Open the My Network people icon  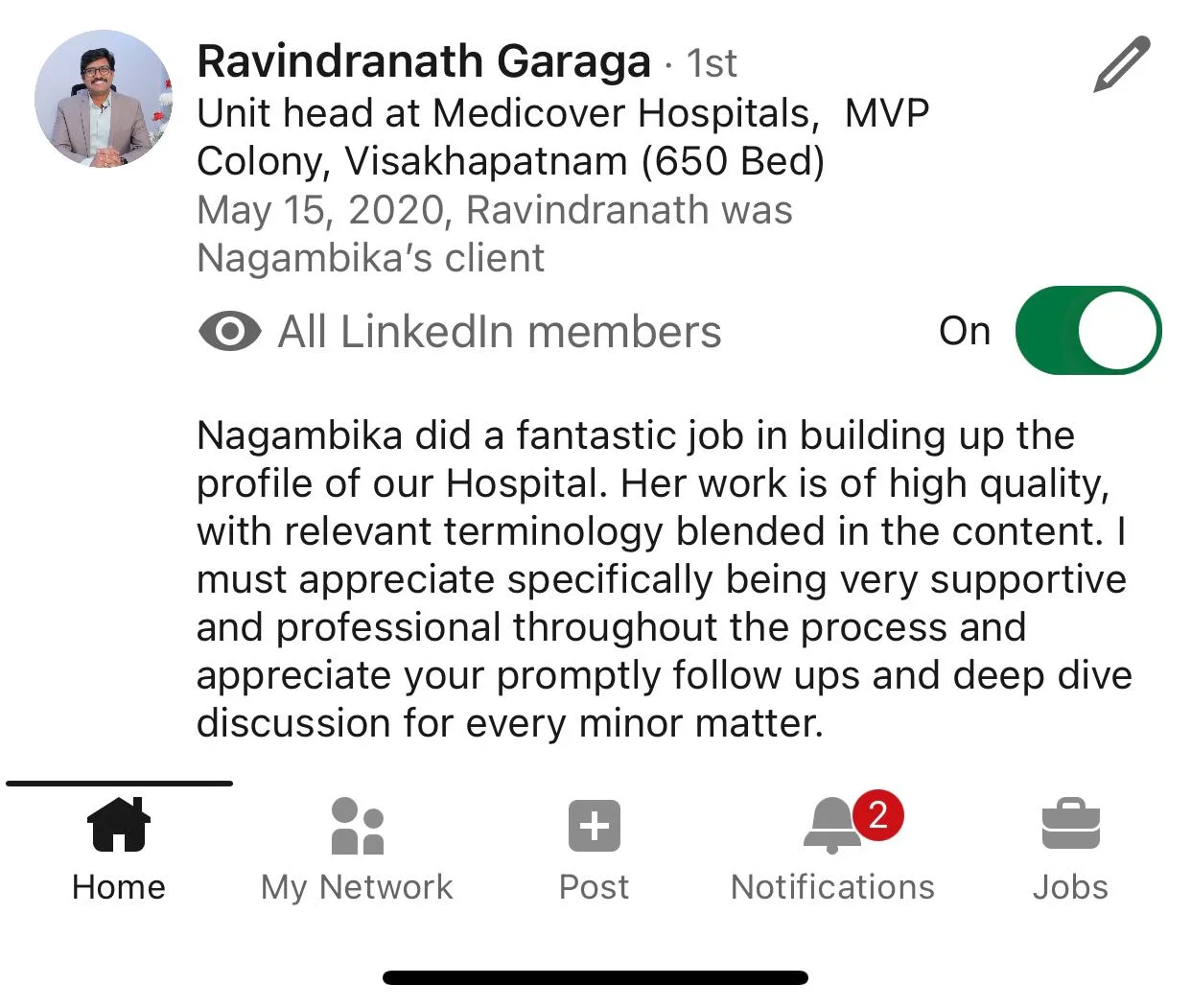[357, 826]
